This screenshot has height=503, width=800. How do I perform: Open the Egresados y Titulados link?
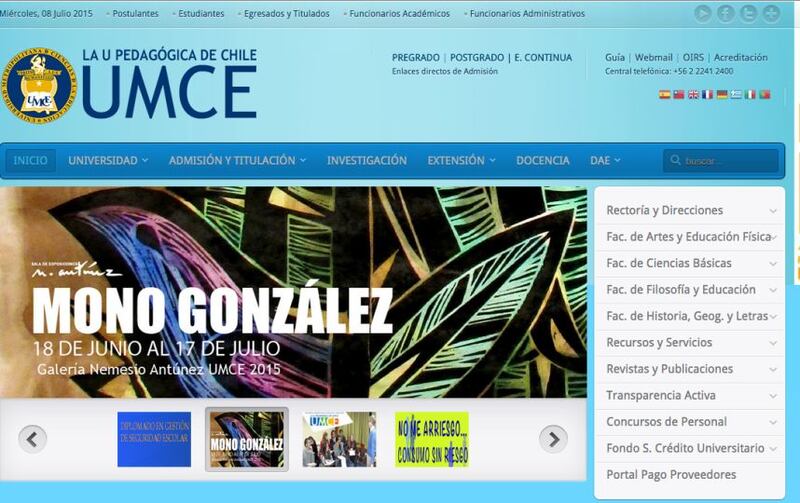[286, 14]
